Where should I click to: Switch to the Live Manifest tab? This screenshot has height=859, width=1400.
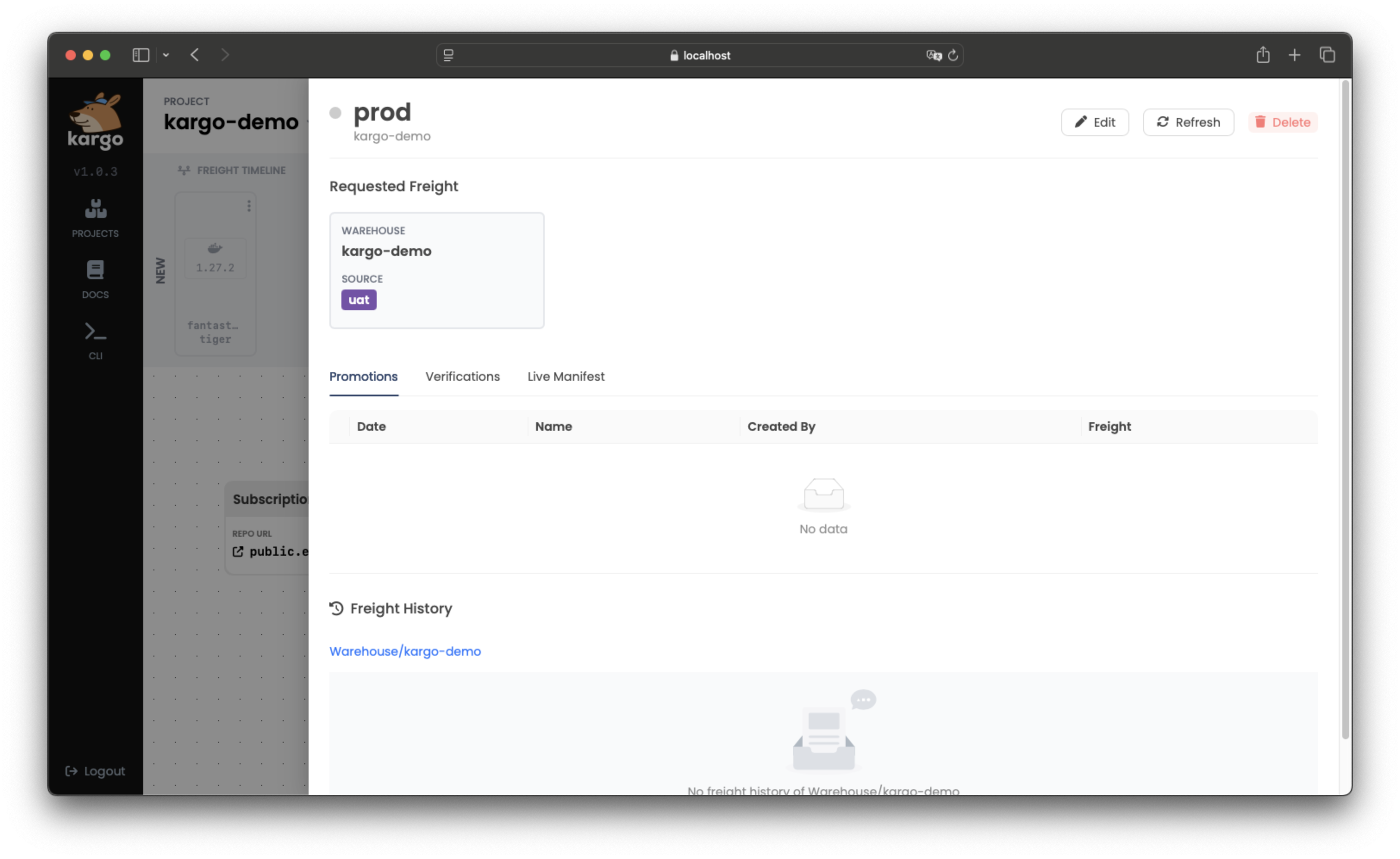566,376
